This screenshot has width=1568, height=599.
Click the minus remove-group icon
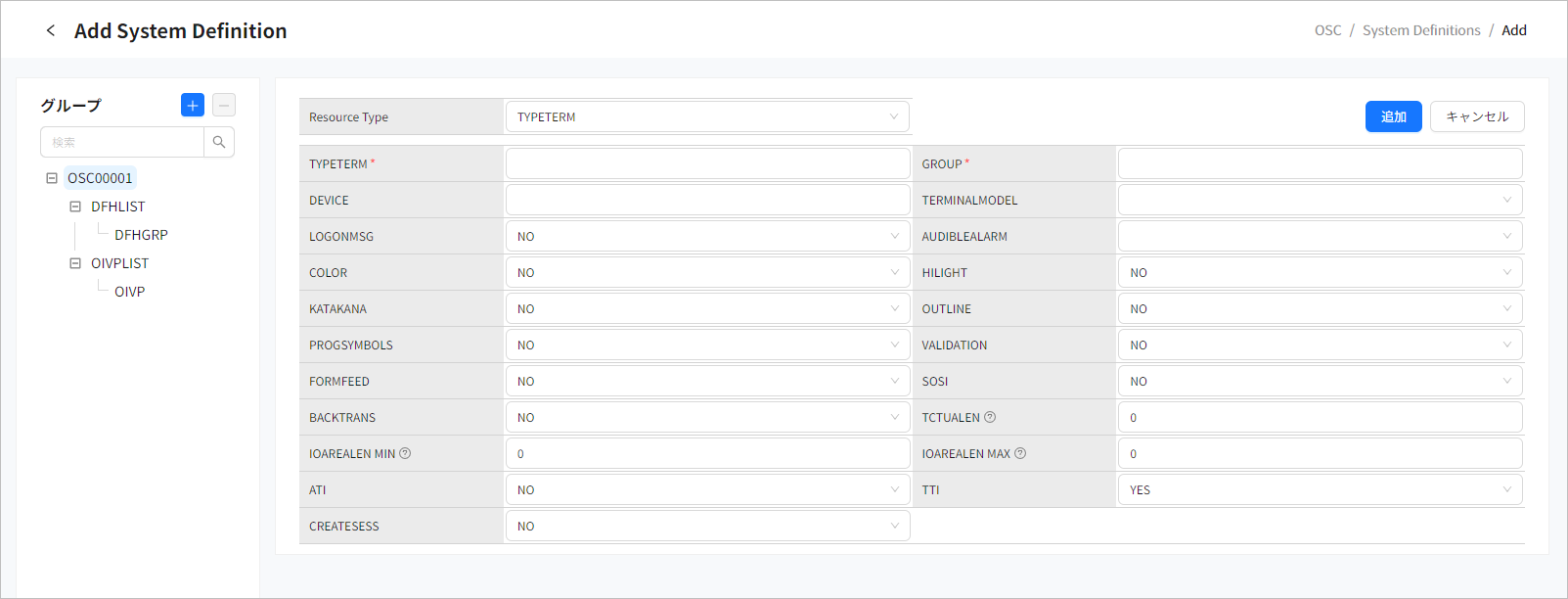(224, 105)
